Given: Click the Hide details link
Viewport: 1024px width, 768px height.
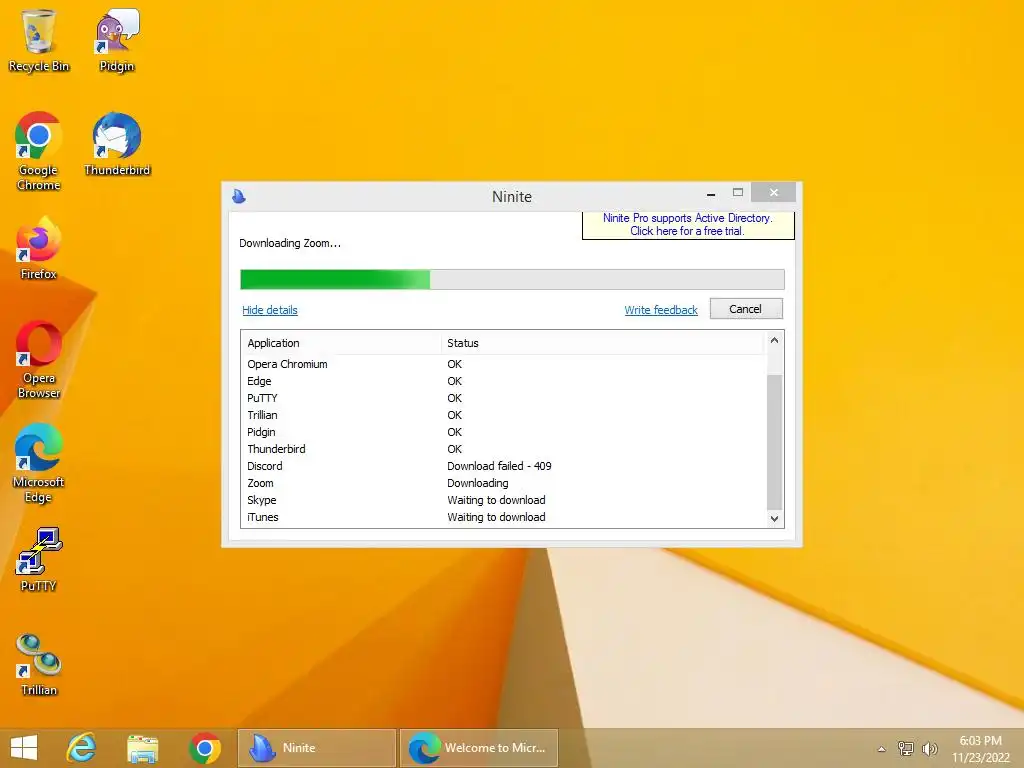Looking at the screenshot, I should [x=270, y=310].
